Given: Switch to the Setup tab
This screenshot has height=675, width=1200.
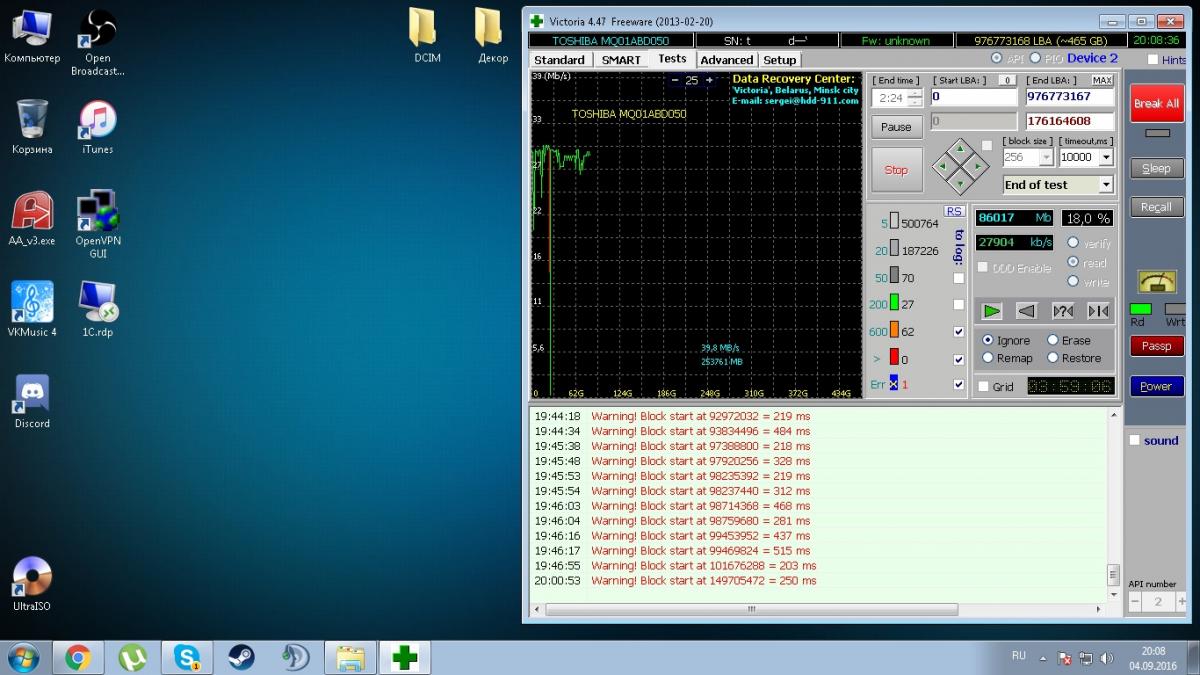Looking at the screenshot, I should 780,60.
